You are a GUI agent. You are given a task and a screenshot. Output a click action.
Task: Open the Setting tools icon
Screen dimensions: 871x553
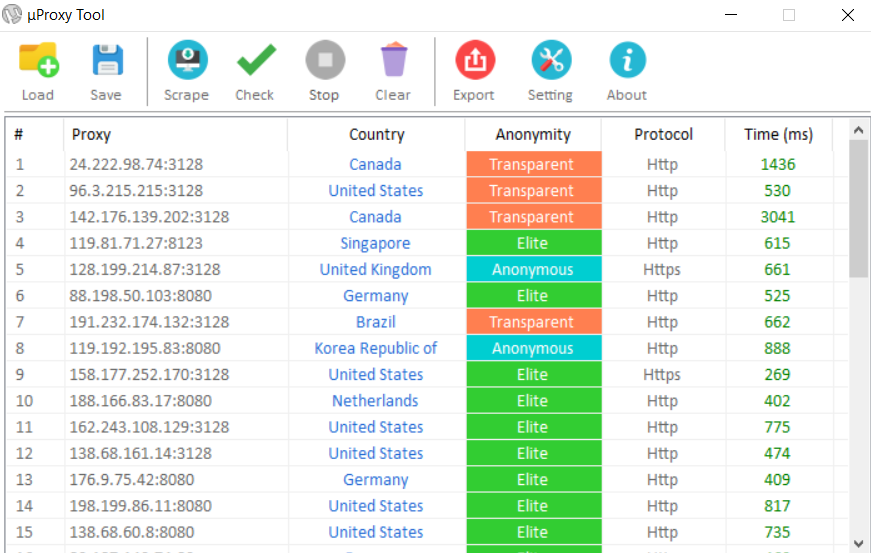tap(550, 62)
